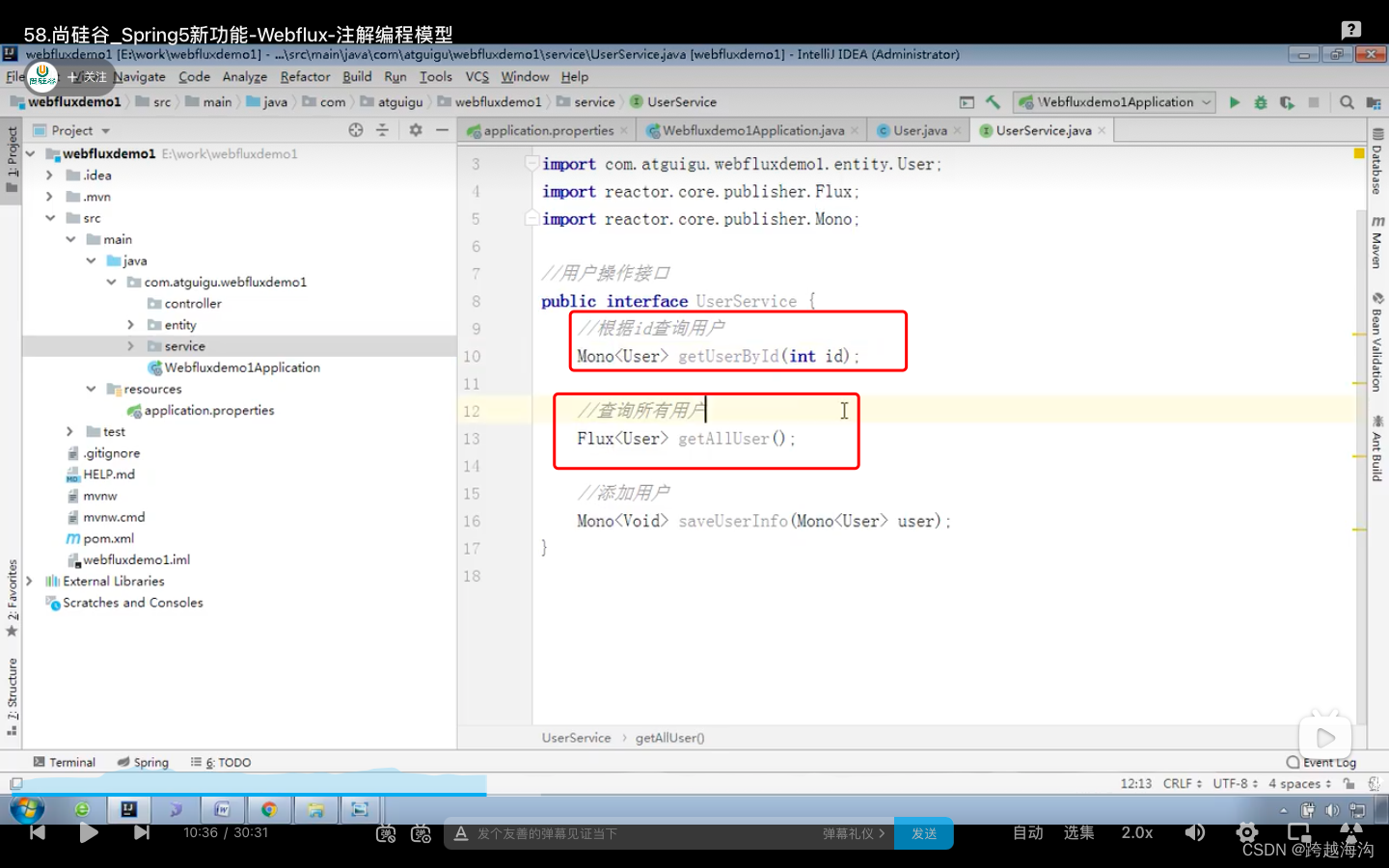Viewport: 1389px width, 868px height.
Task: Close the UserService.java tab
Action: click(x=1102, y=130)
